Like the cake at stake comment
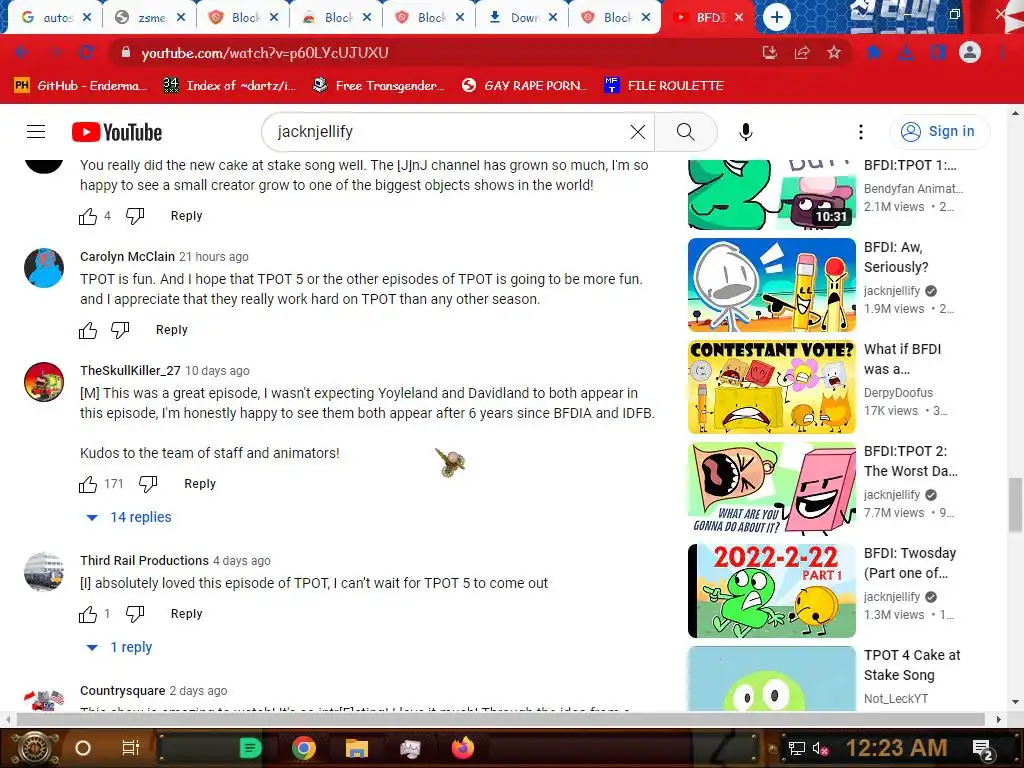Image resolution: width=1024 pixels, height=768 pixels. 88,216
